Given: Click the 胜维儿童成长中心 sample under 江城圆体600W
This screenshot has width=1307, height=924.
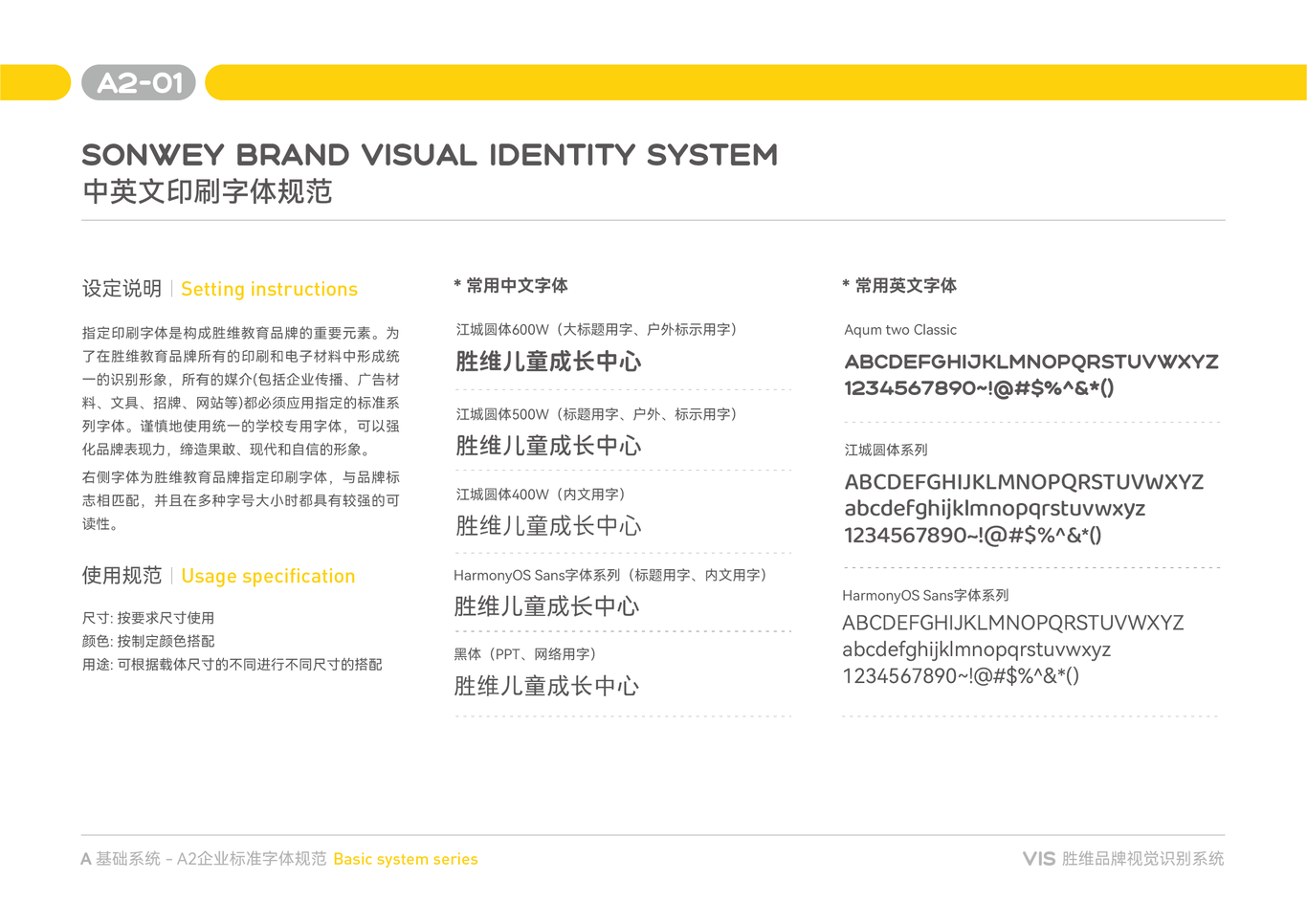Looking at the screenshot, I should tap(548, 362).
